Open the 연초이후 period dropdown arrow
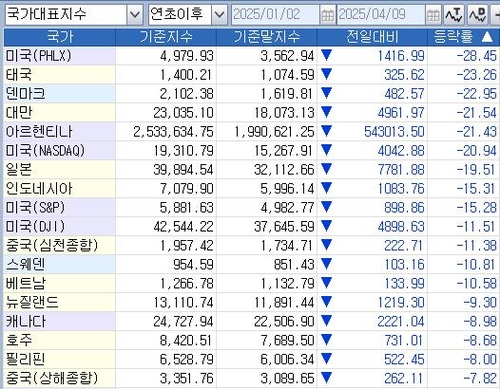500x389 pixels. click(219, 15)
